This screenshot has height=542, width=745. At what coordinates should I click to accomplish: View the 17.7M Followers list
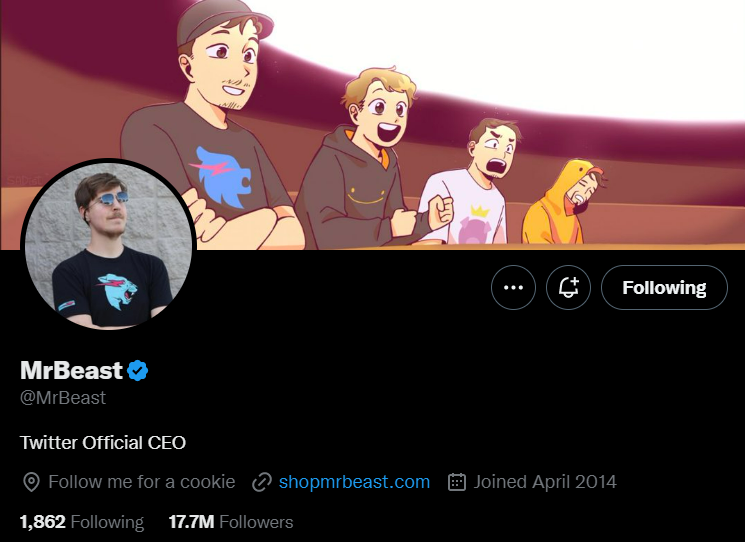(x=231, y=522)
